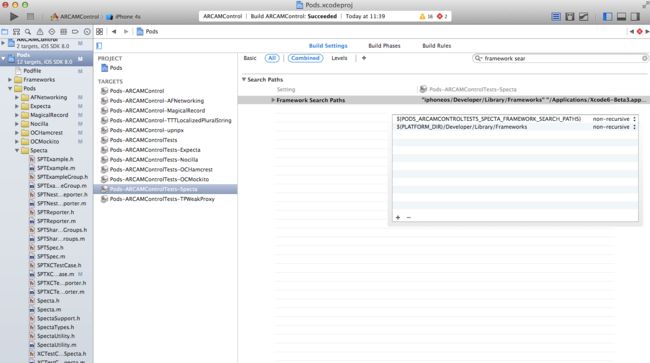This screenshot has height=363, width=650.
Task: Add a new search path entry
Action: pos(398,217)
